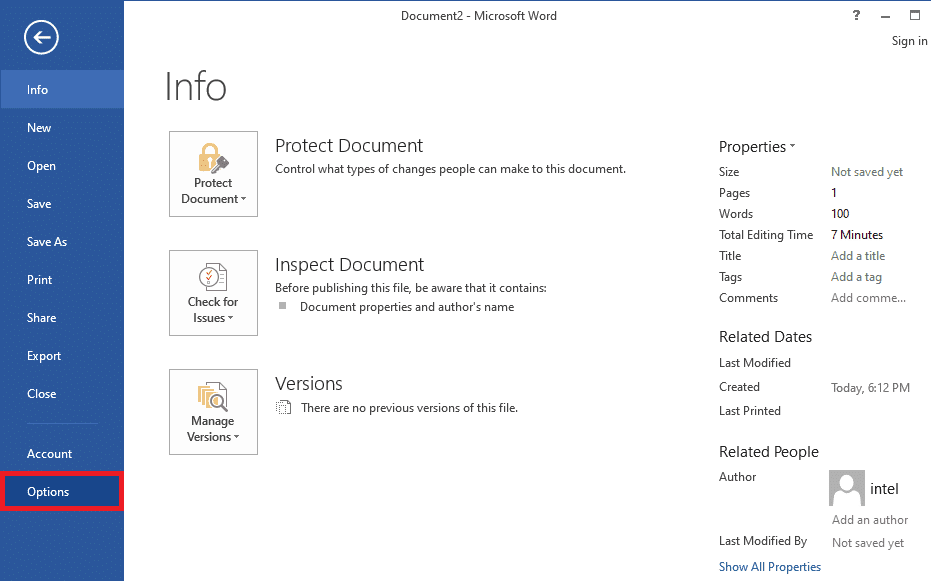
Task: Expand the Properties dropdown arrow
Action: (x=793, y=146)
